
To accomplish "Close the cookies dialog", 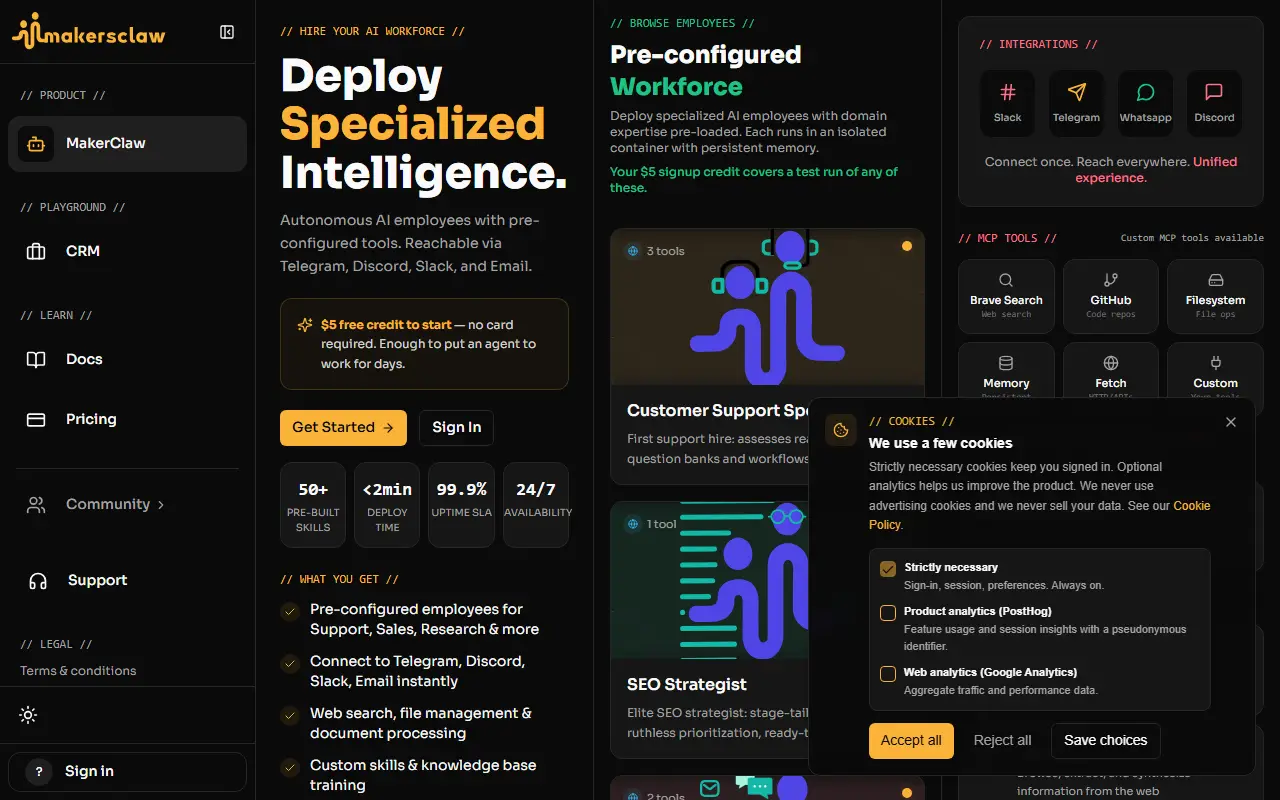I will (1231, 422).
